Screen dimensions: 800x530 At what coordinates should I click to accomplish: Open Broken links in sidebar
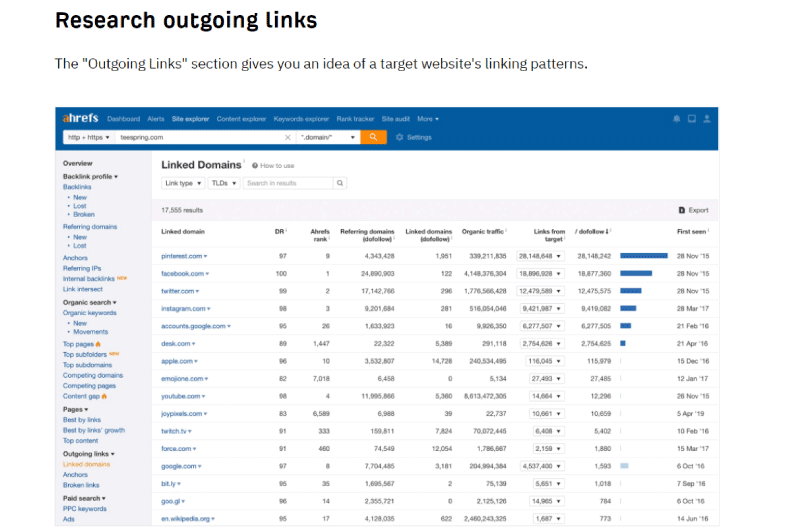(x=81, y=485)
